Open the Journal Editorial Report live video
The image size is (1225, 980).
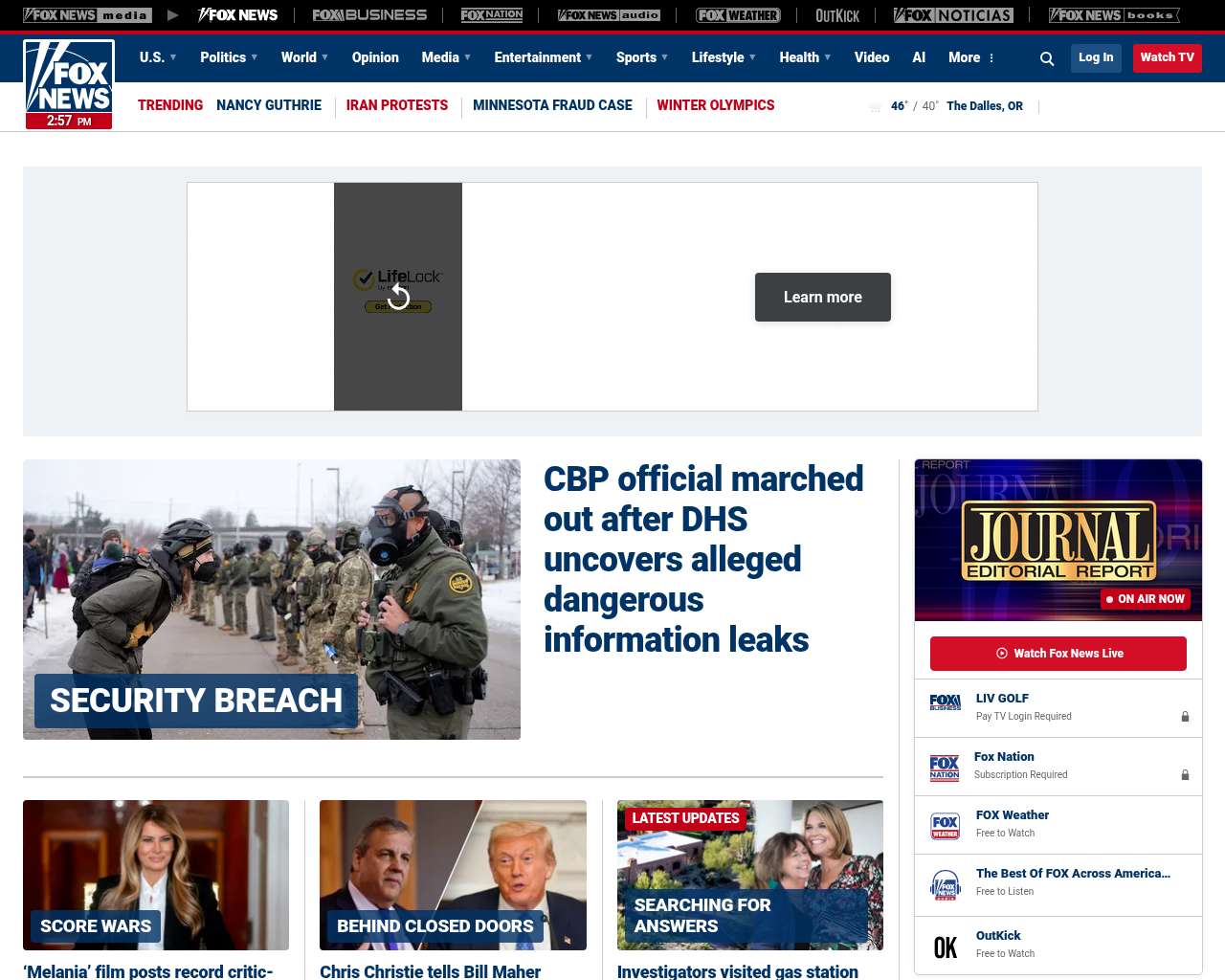(x=1058, y=540)
